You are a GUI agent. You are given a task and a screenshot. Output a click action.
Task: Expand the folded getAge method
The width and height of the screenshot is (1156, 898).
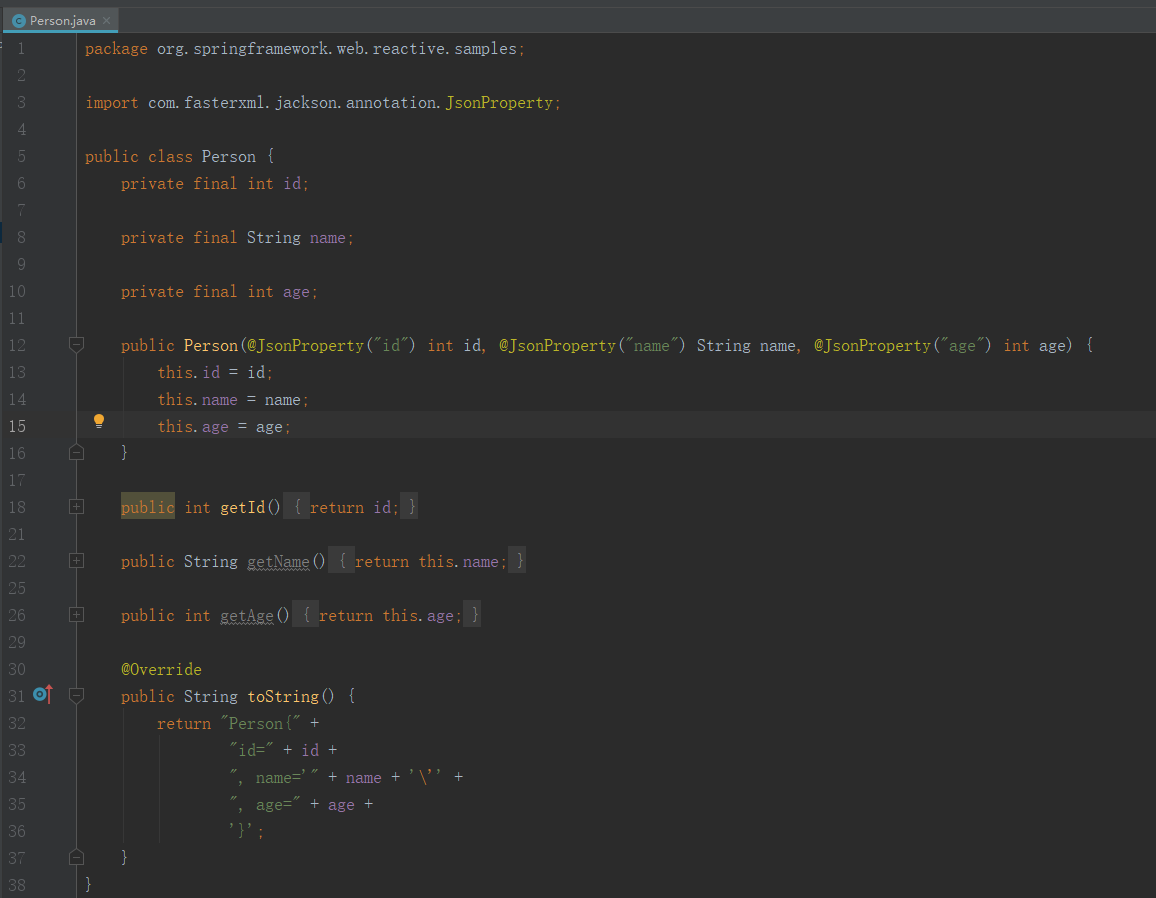[76, 614]
